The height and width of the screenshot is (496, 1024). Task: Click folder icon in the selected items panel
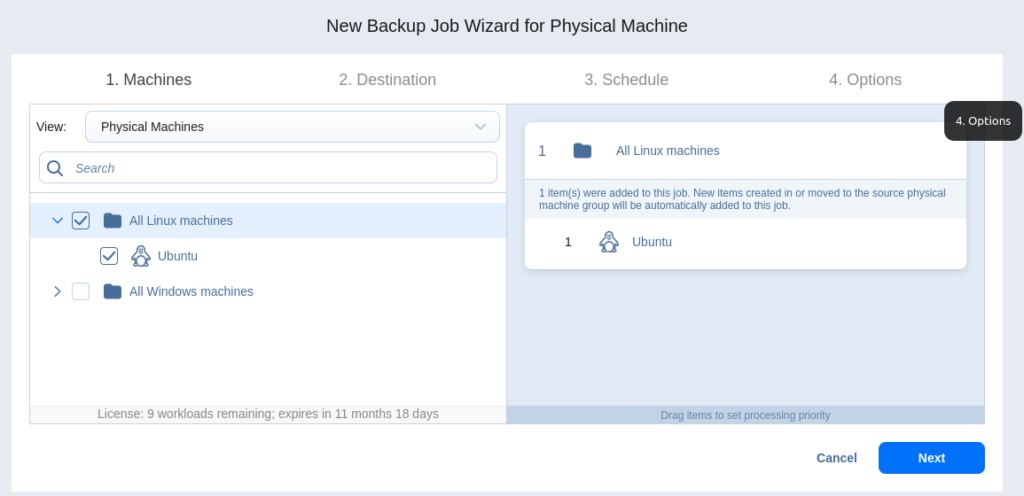[x=582, y=151]
